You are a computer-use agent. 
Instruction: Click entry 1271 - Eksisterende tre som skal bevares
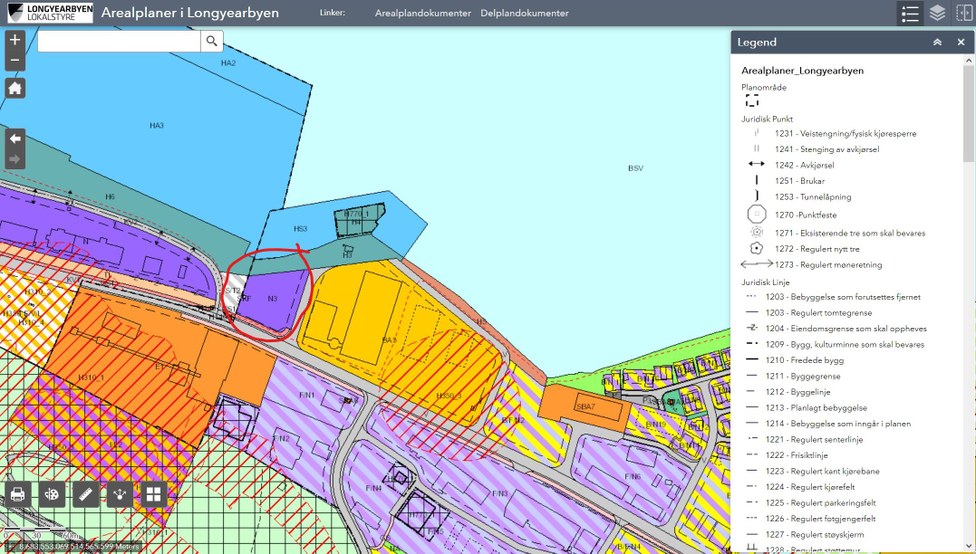point(850,233)
